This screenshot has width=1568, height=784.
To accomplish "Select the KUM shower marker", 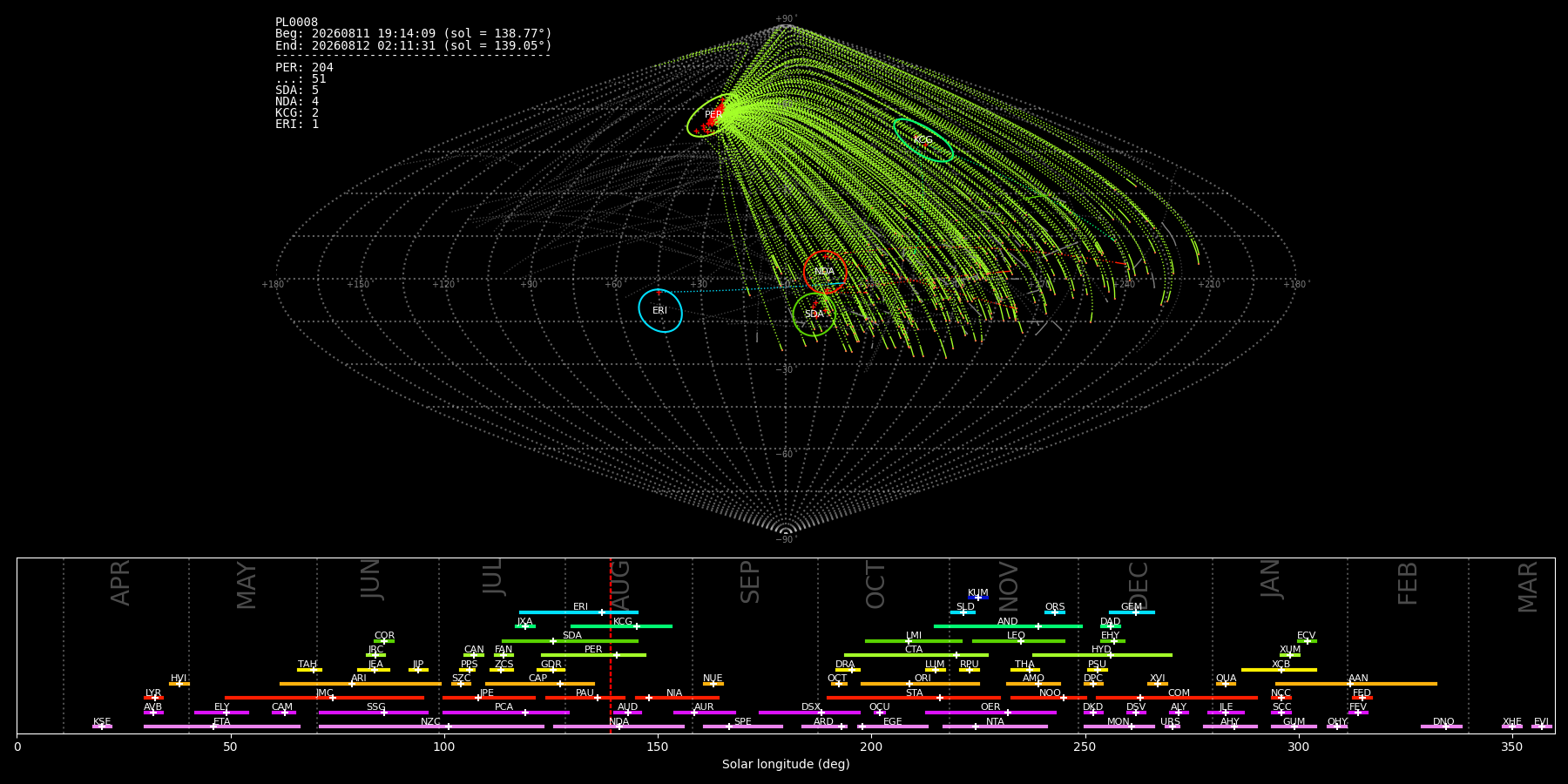I will 978,598.
